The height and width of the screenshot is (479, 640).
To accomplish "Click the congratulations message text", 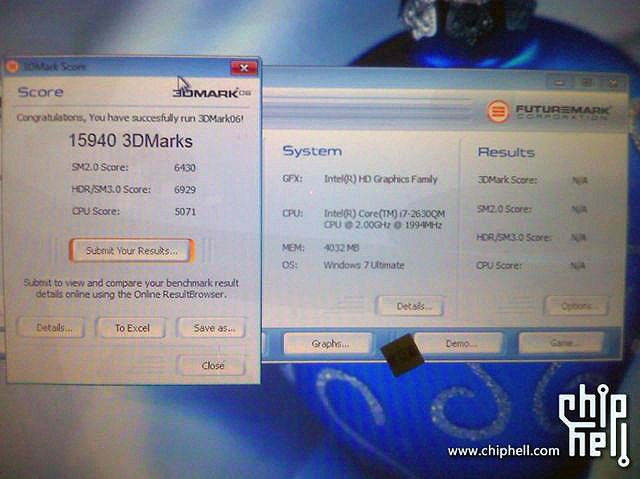I will coord(130,118).
